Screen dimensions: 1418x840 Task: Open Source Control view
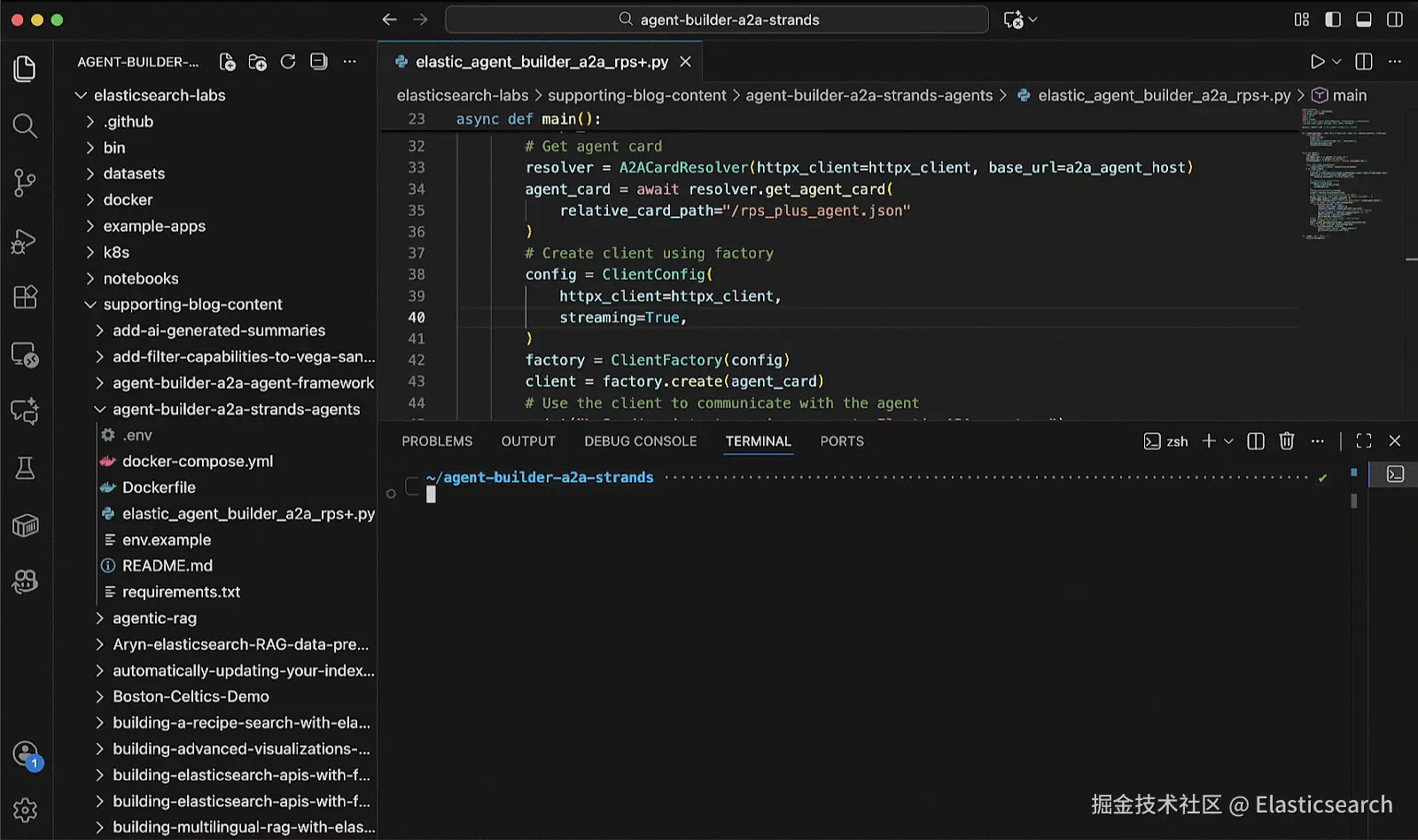pyautogui.click(x=25, y=183)
